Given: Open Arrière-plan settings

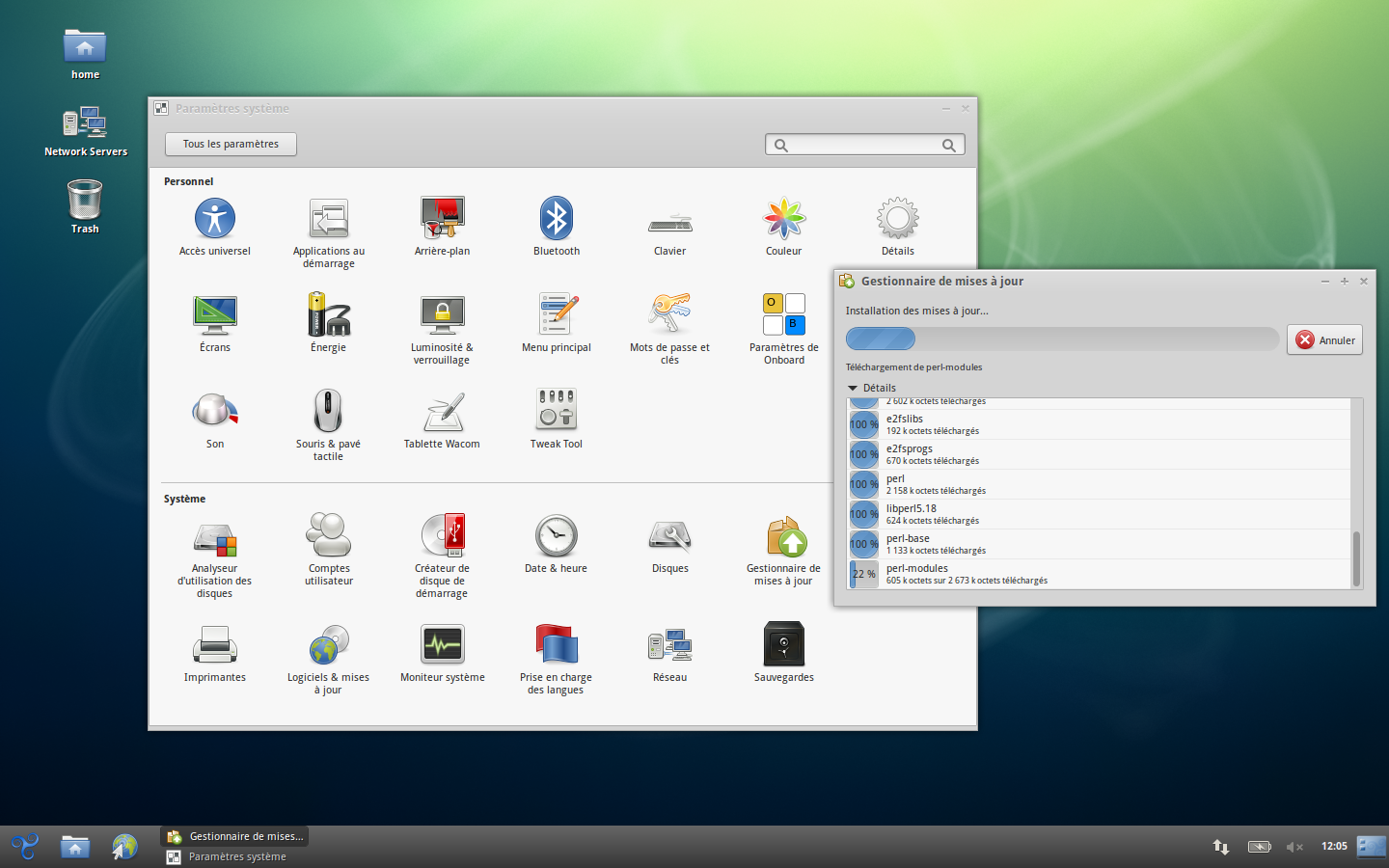Looking at the screenshot, I should [x=442, y=228].
